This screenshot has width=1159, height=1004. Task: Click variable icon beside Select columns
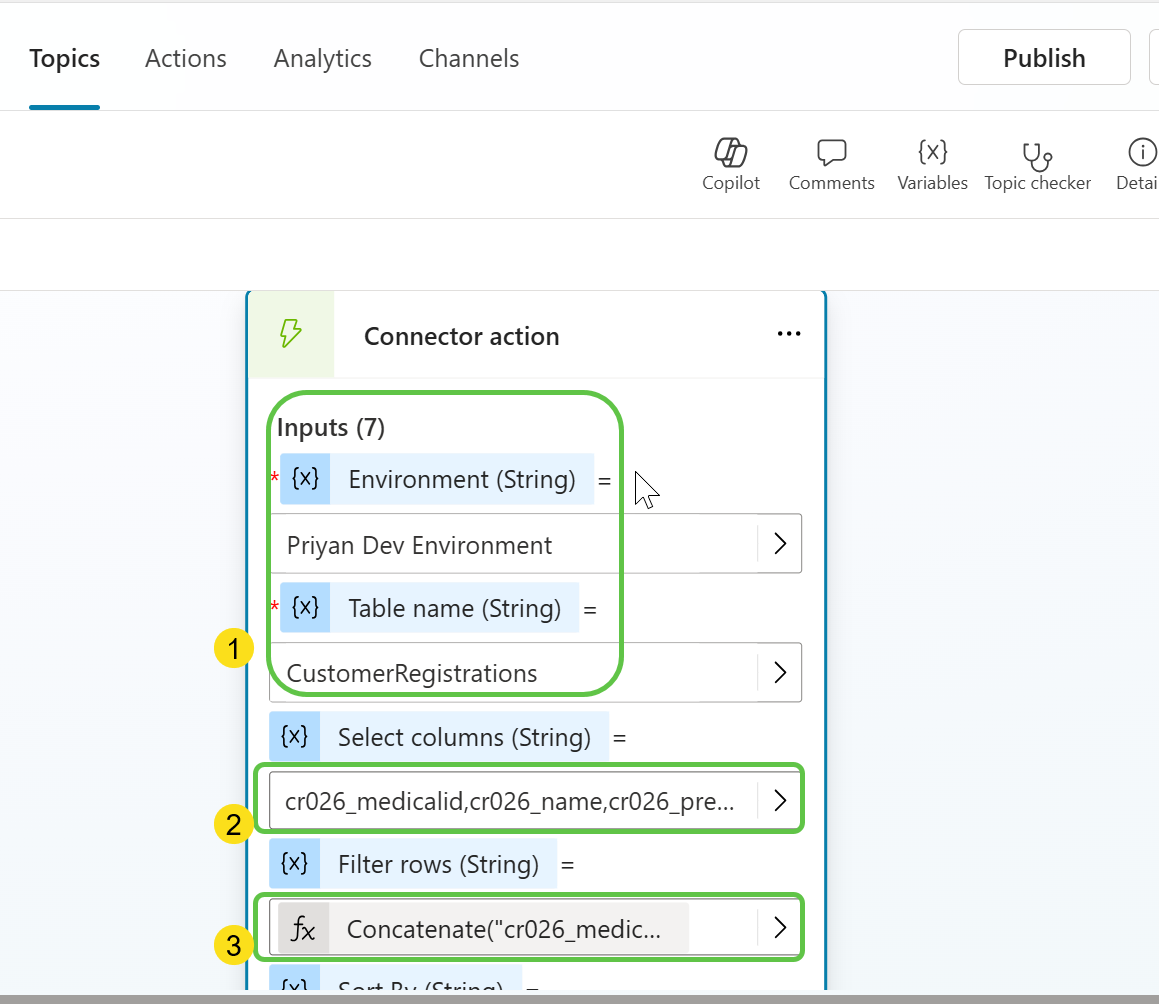[295, 737]
